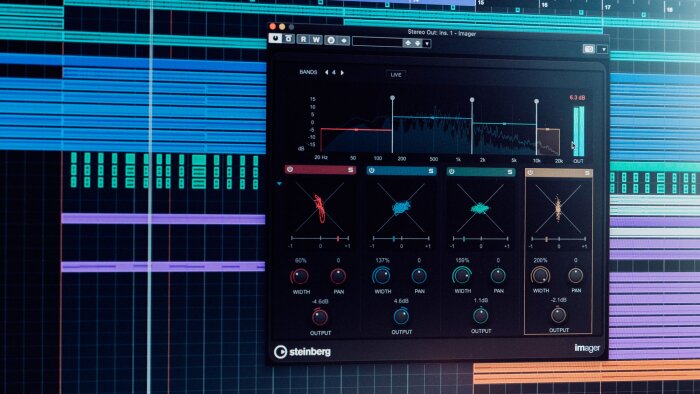Image resolution: width=700 pixels, height=394 pixels.
Task: Click the Write automation W button
Action: (316, 39)
